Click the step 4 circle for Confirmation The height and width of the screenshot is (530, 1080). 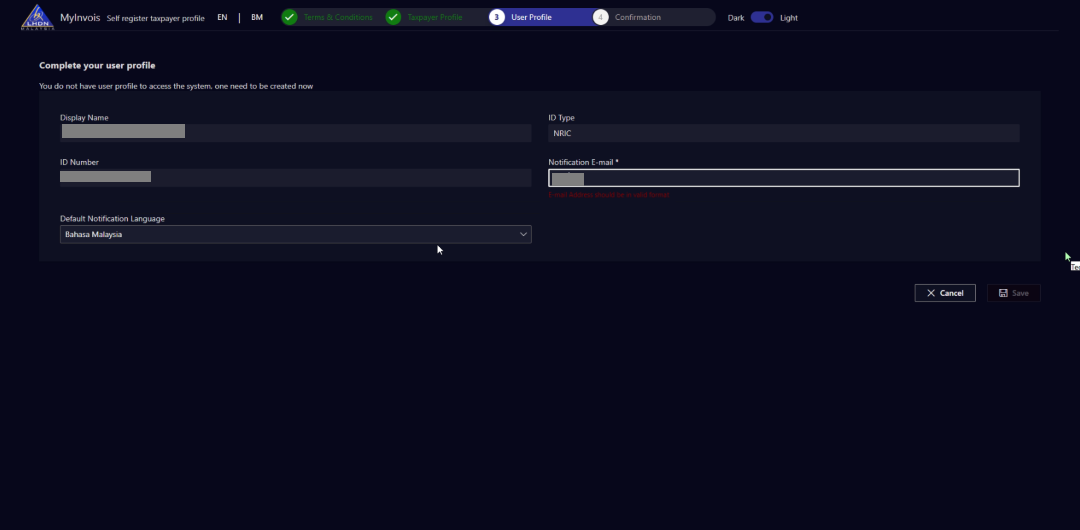[x=600, y=17]
